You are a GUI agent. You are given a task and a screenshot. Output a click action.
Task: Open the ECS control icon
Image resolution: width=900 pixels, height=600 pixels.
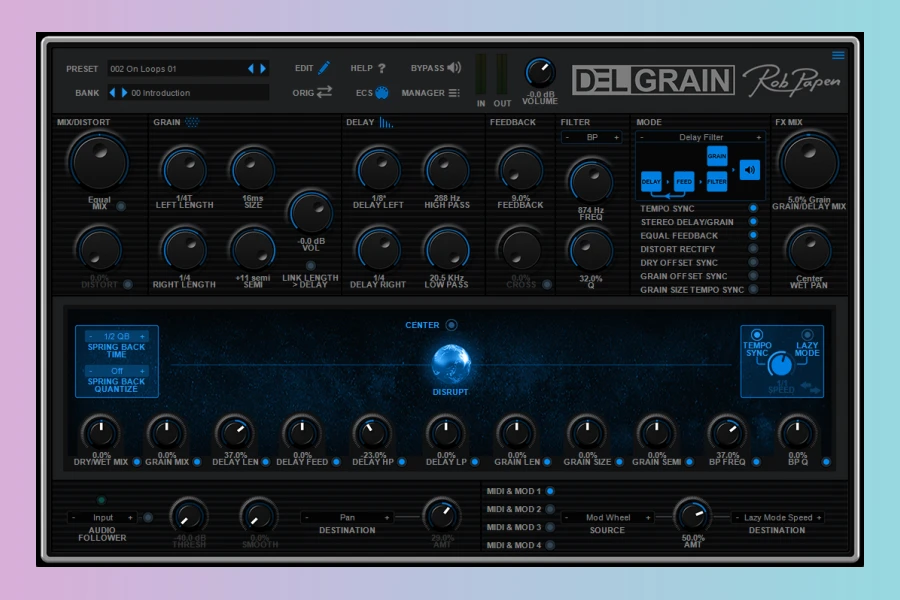381,92
